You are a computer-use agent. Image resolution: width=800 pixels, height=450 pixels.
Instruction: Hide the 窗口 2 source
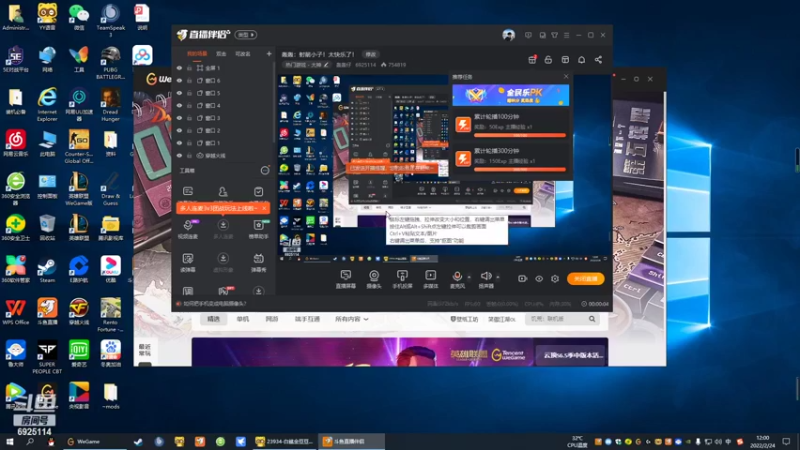coord(179,131)
